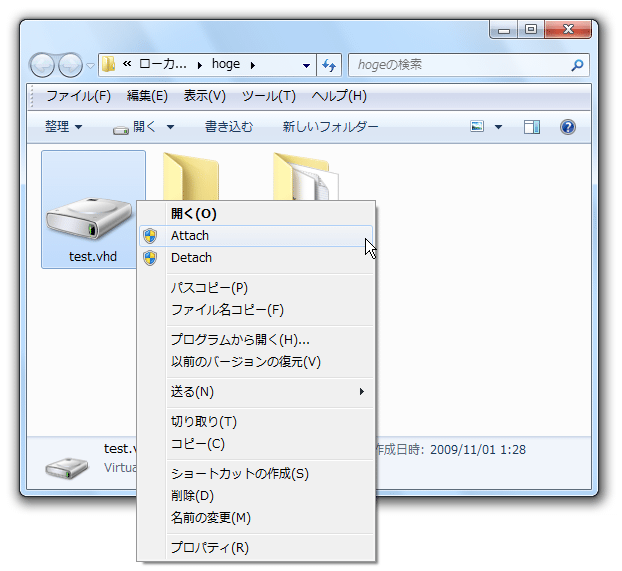Choose 切り取り(T) in context menu
The width and height of the screenshot is (622, 571).
(256, 421)
